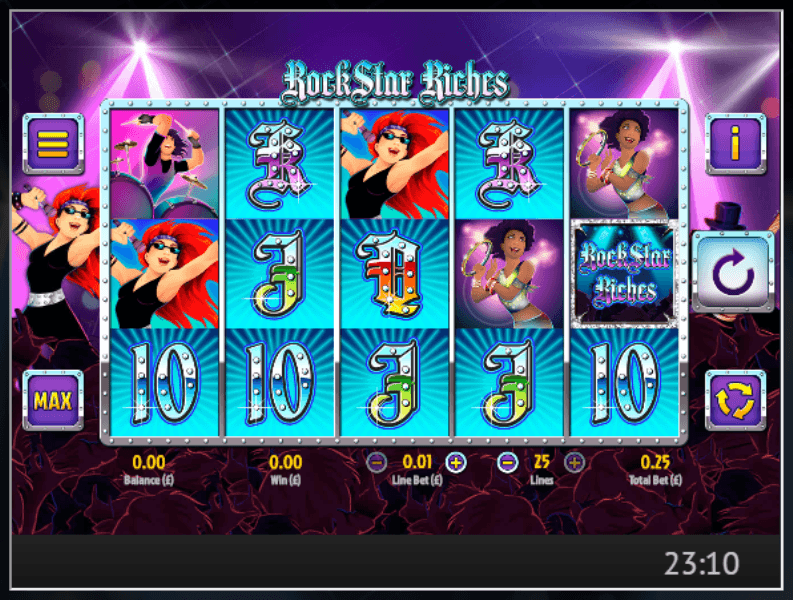Click the drummer symbol on first reel
Screen dimensions: 793x600
point(164,164)
